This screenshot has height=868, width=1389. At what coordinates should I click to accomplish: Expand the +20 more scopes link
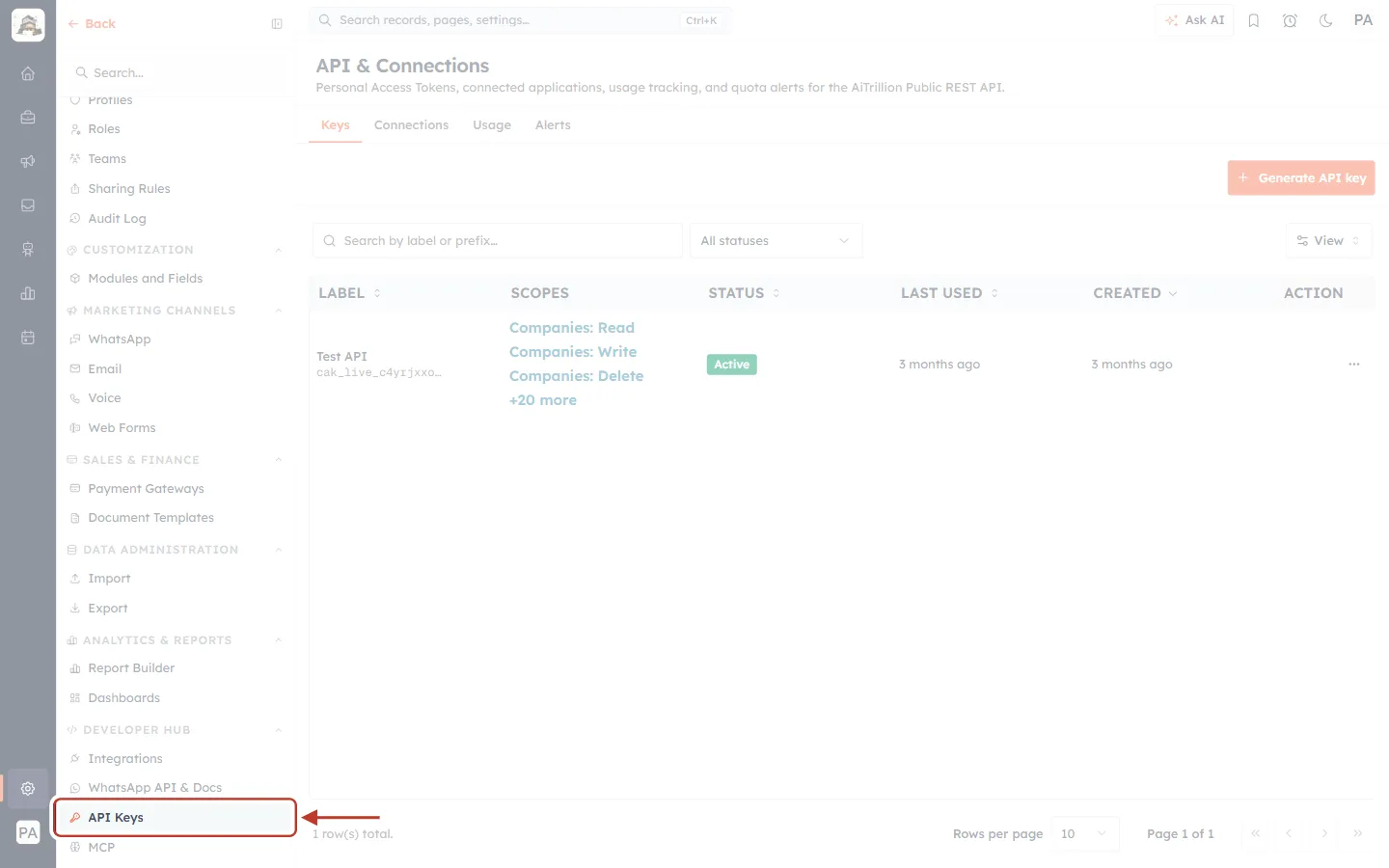pos(543,400)
